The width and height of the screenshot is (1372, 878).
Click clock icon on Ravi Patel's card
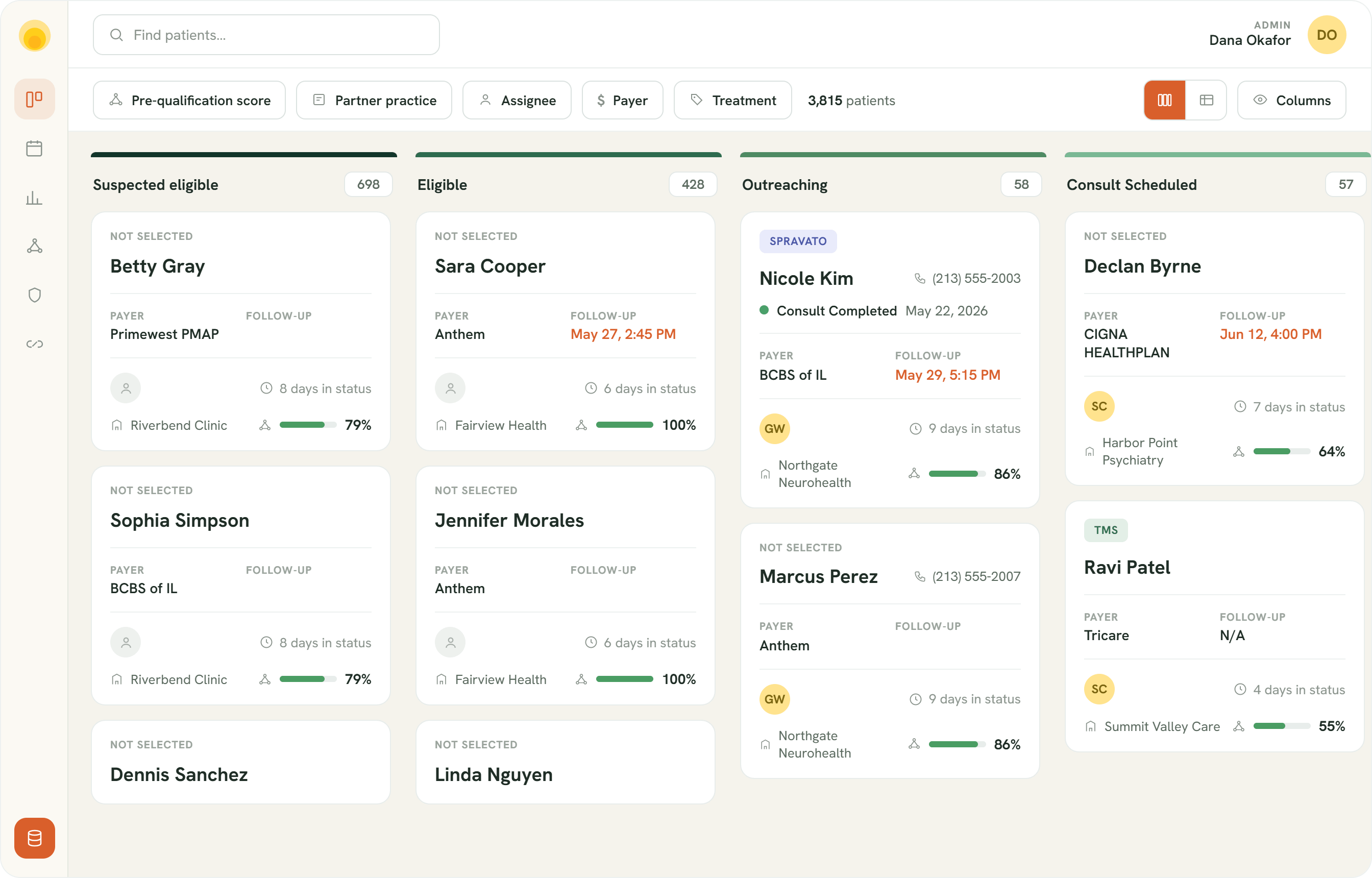[1240, 689]
